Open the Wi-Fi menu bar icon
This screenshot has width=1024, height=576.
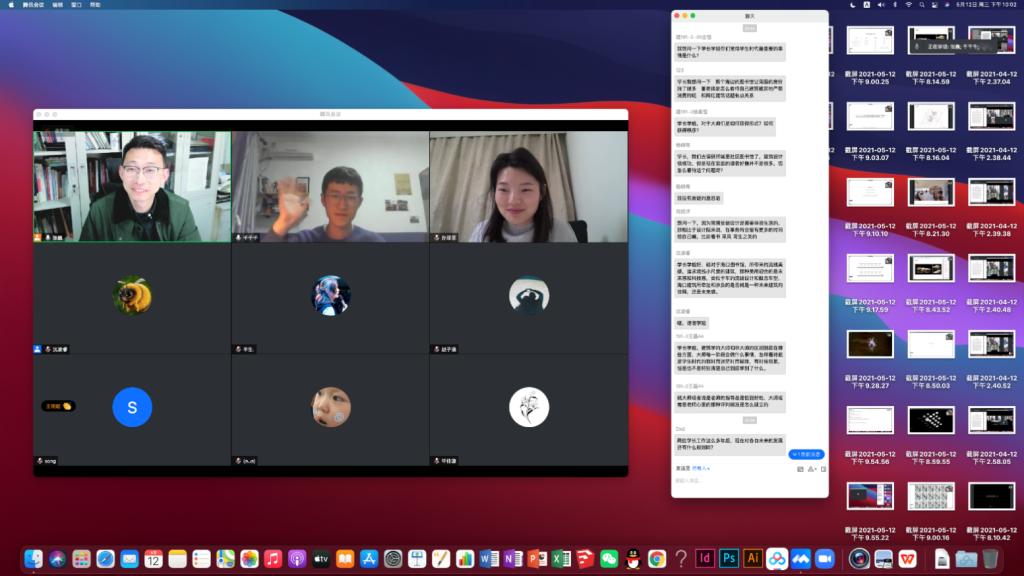click(x=909, y=5)
